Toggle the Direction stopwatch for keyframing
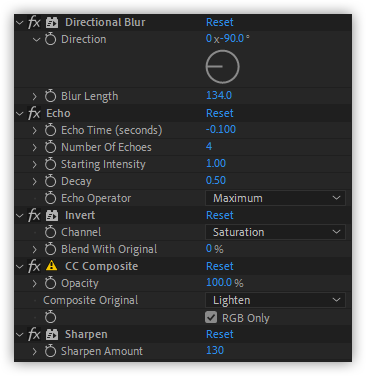The width and height of the screenshot is (366, 376). [x=50, y=39]
